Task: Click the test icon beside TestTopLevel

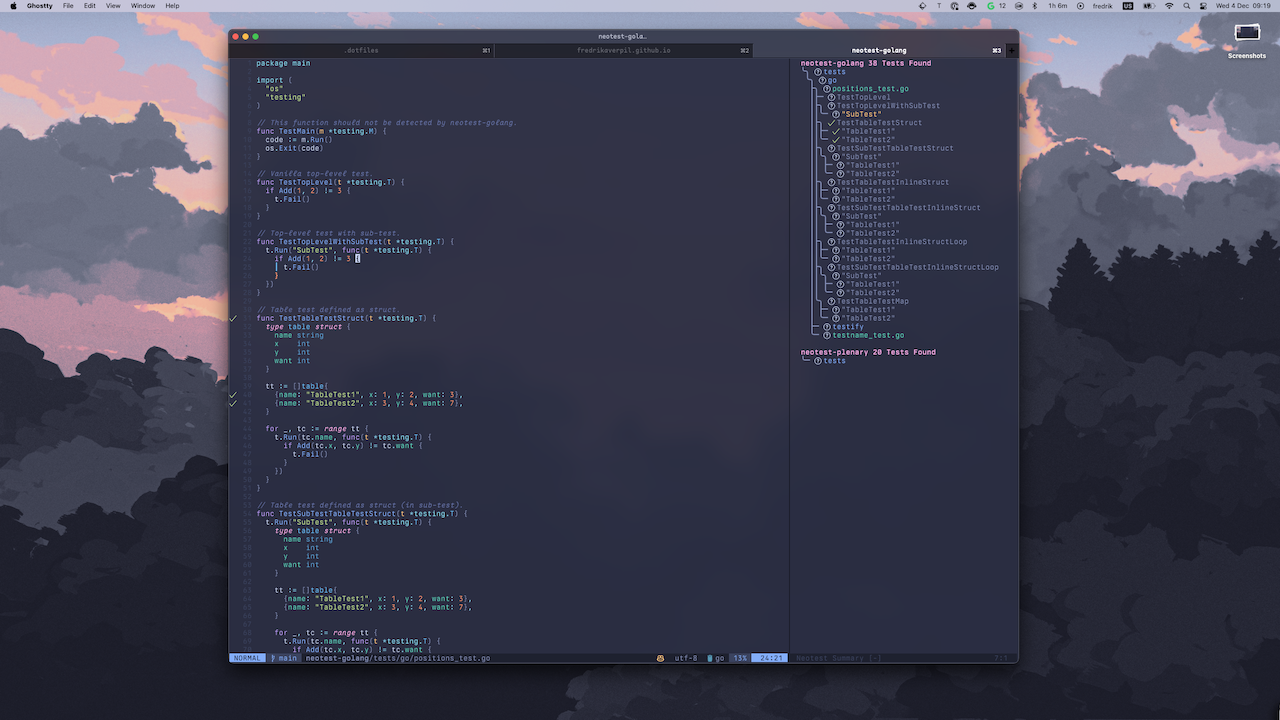Action: (830, 97)
